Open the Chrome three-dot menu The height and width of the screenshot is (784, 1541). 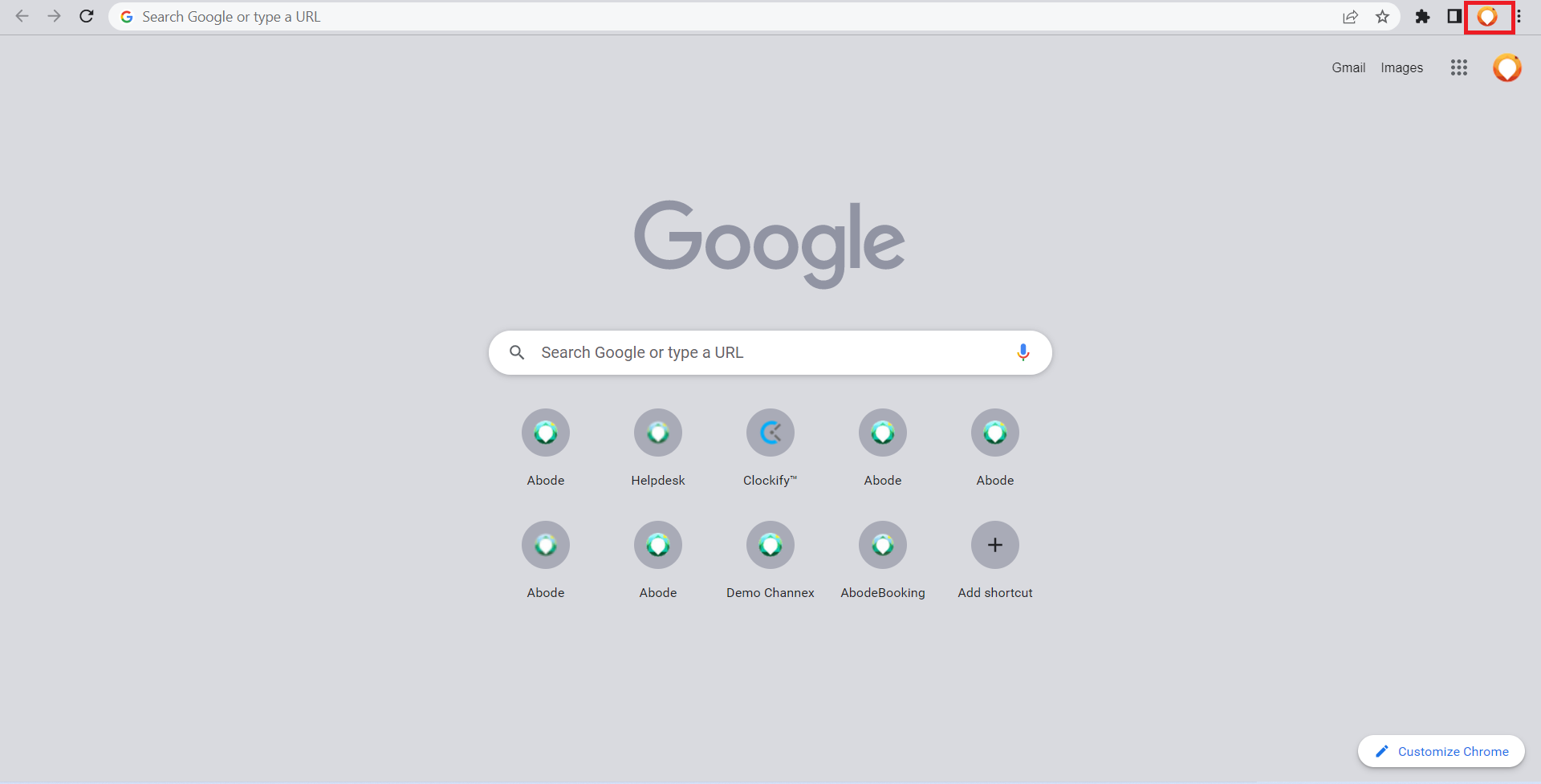click(x=1519, y=17)
